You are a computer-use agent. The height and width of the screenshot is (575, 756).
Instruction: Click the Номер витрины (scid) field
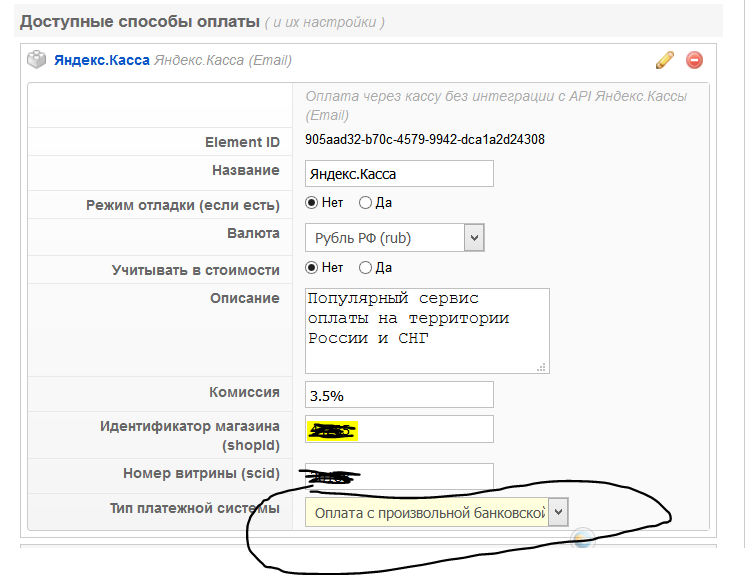(x=399, y=476)
